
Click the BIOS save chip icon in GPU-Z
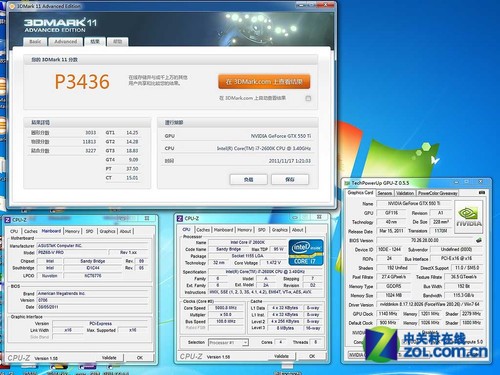[x=479, y=240]
